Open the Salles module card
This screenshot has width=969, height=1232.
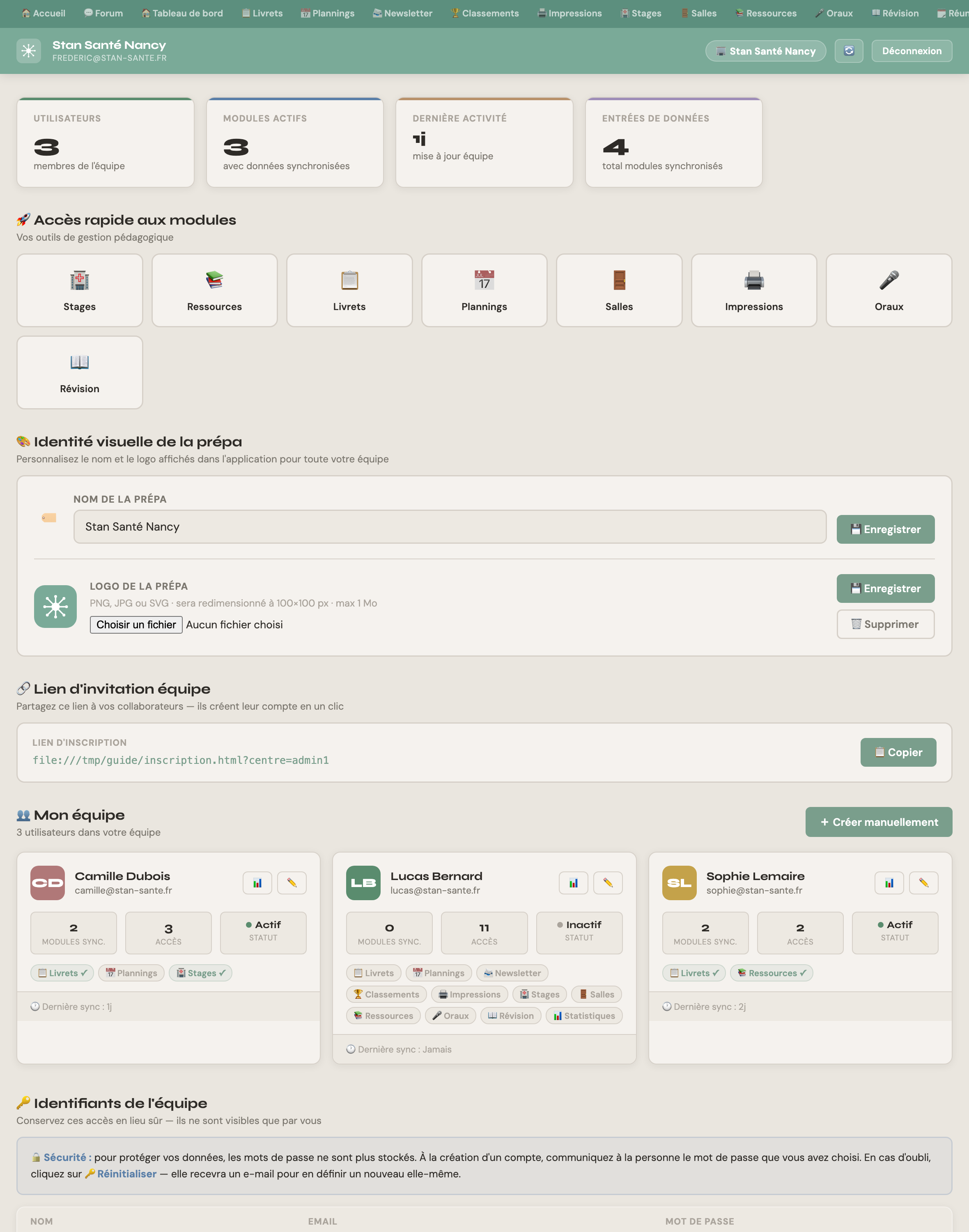pyautogui.click(x=619, y=291)
